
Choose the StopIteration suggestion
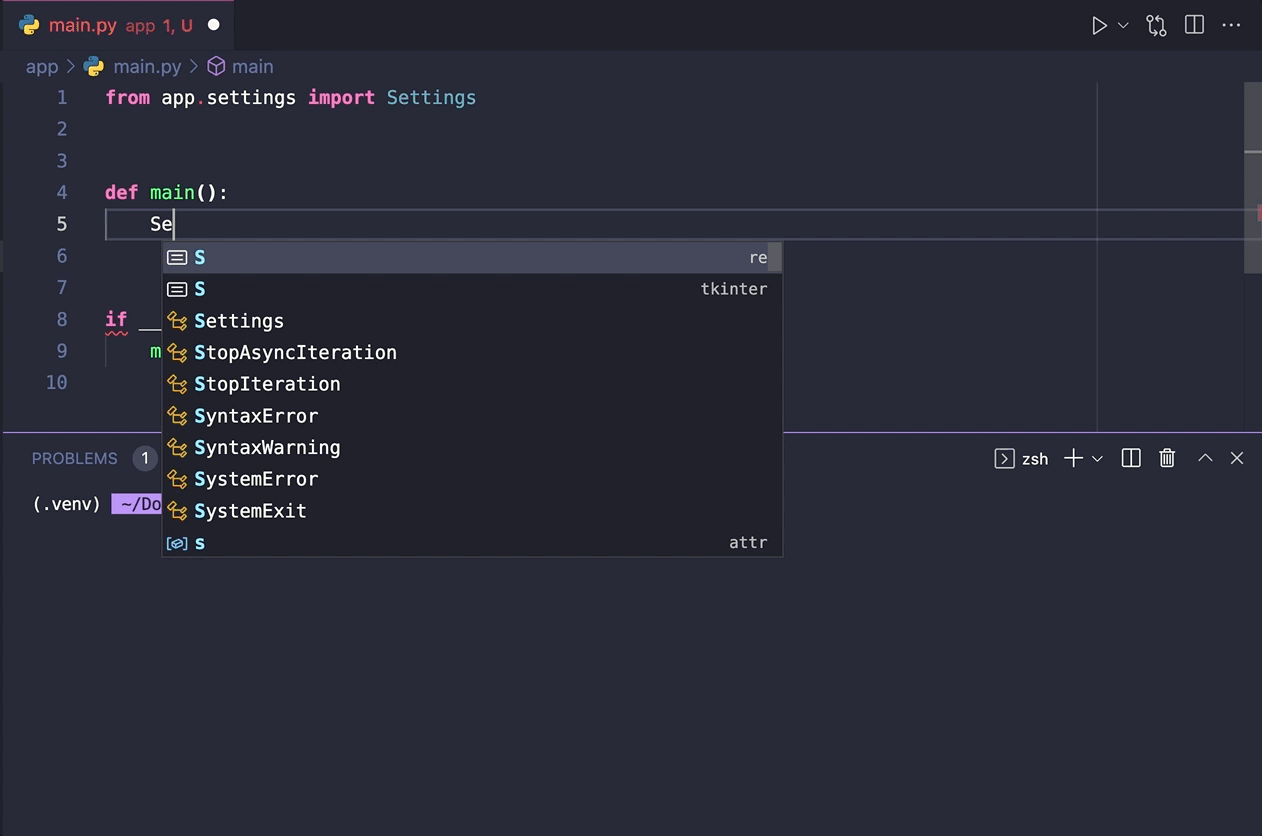[x=472, y=384]
